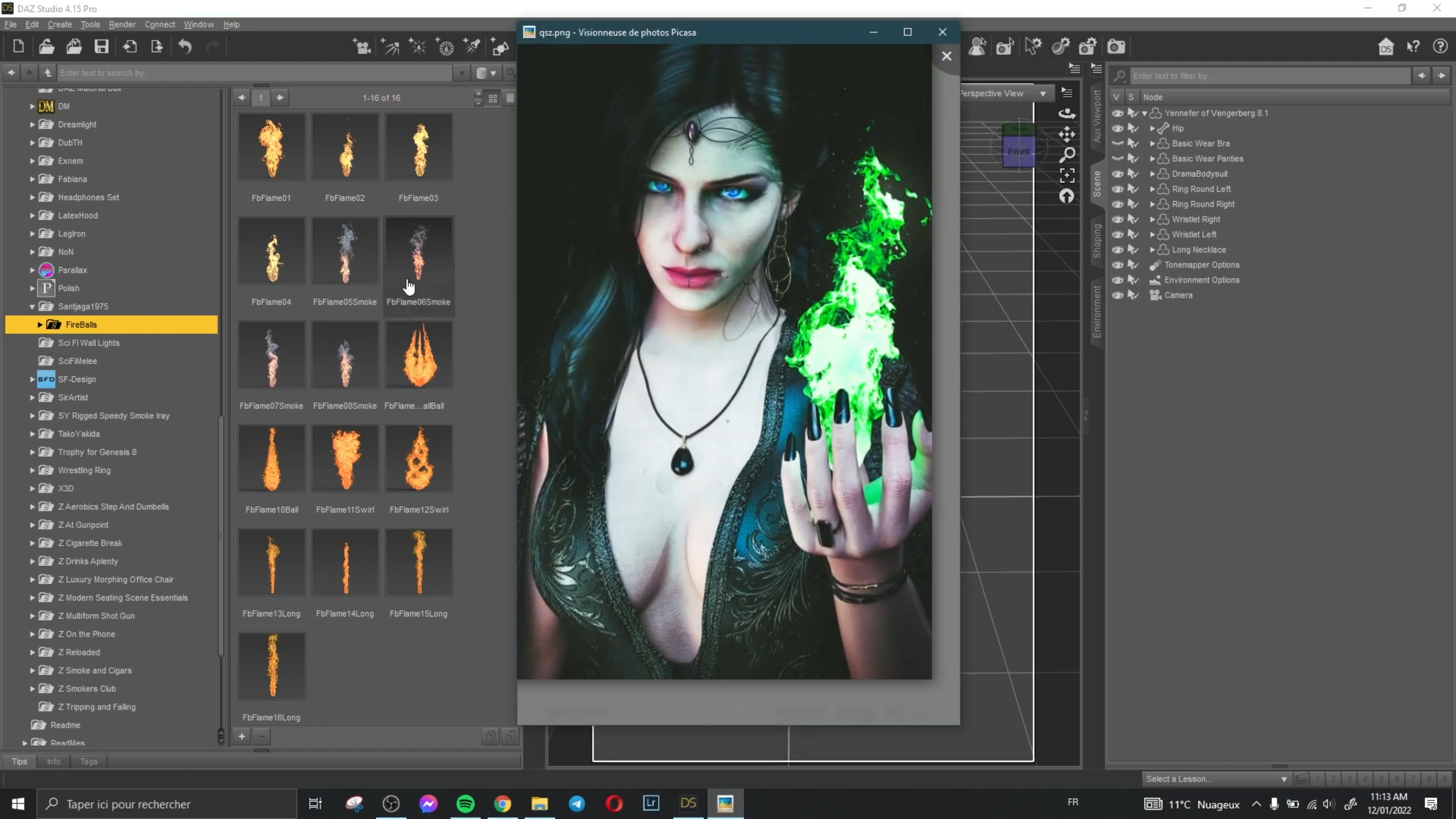Hide the Long Necklace node

[1117, 250]
